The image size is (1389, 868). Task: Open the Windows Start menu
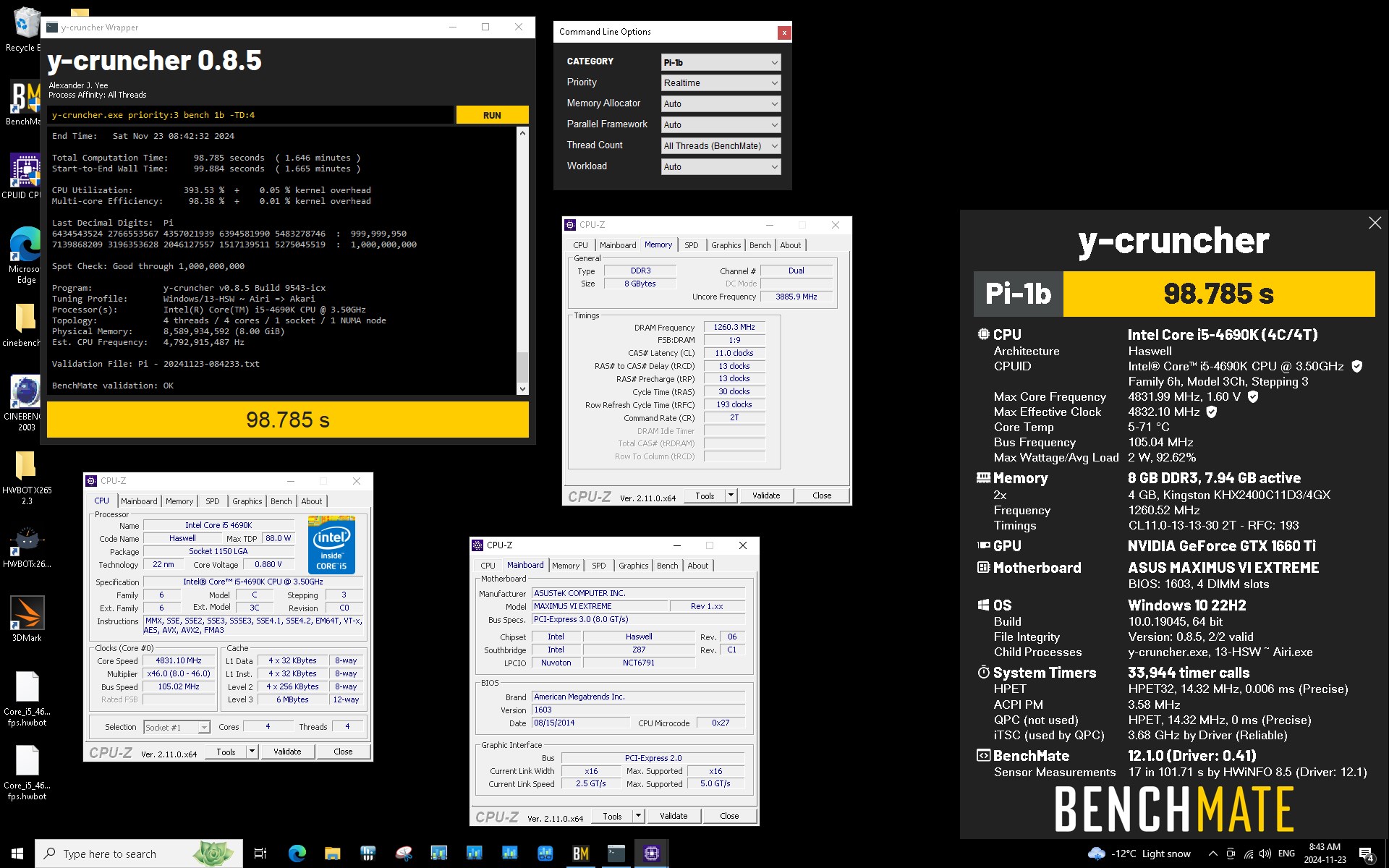pos(17,854)
